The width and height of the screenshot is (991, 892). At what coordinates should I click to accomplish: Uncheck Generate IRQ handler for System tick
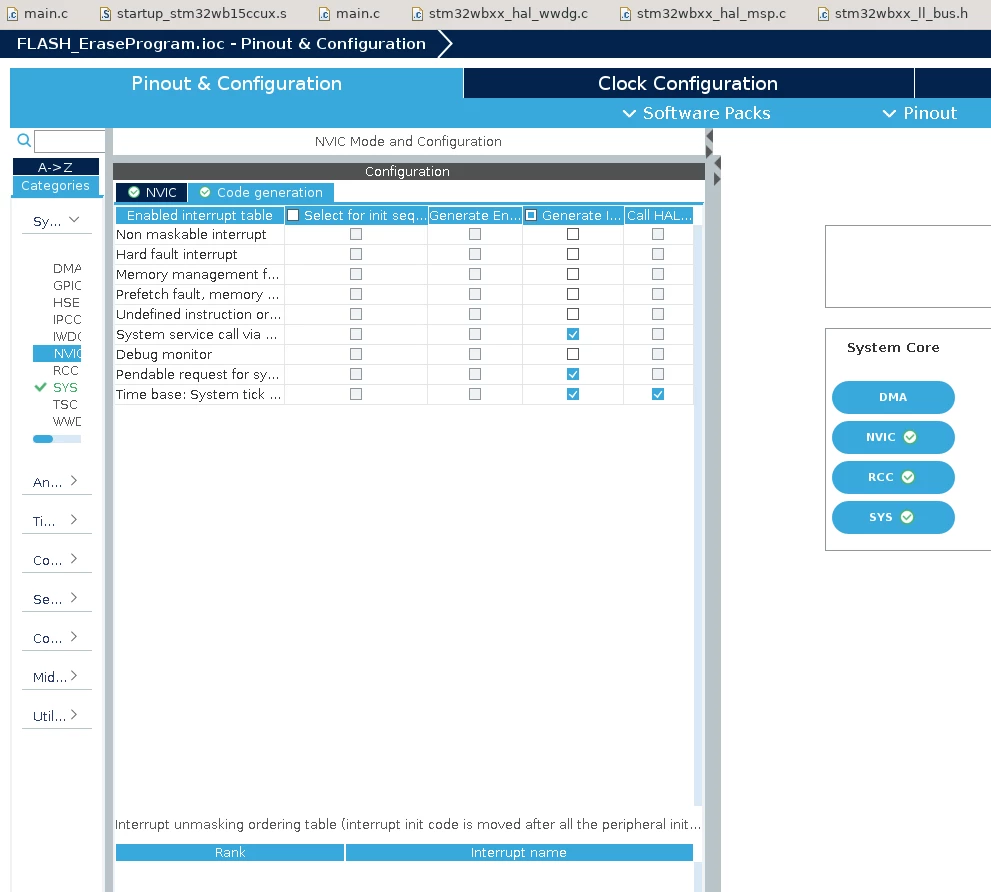pos(573,394)
